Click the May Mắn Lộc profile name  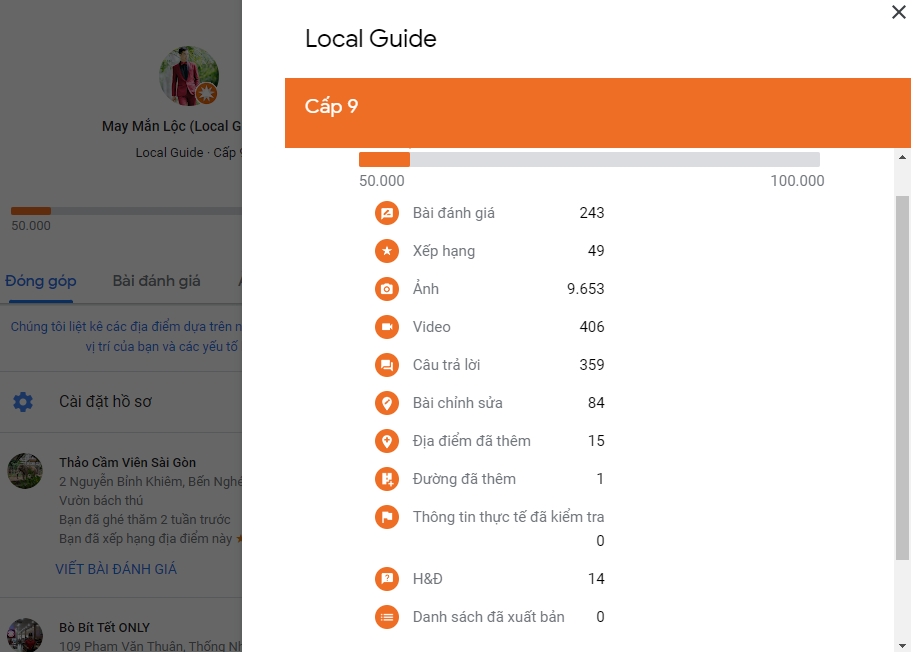pos(172,126)
